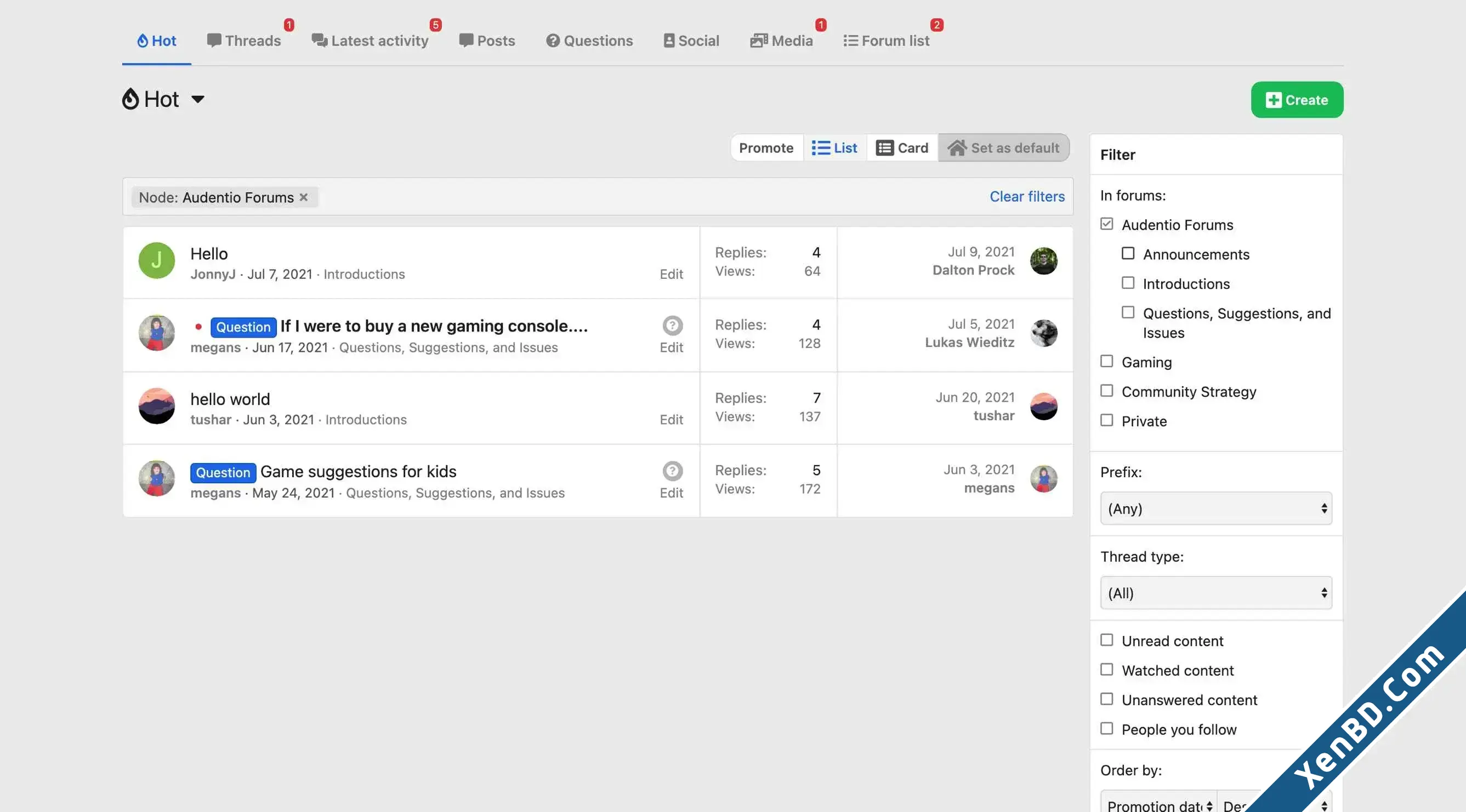Image resolution: width=1466 pixels, height=812 pixels.
Task: Click the green Create button
Action: tap(1297, 100)
